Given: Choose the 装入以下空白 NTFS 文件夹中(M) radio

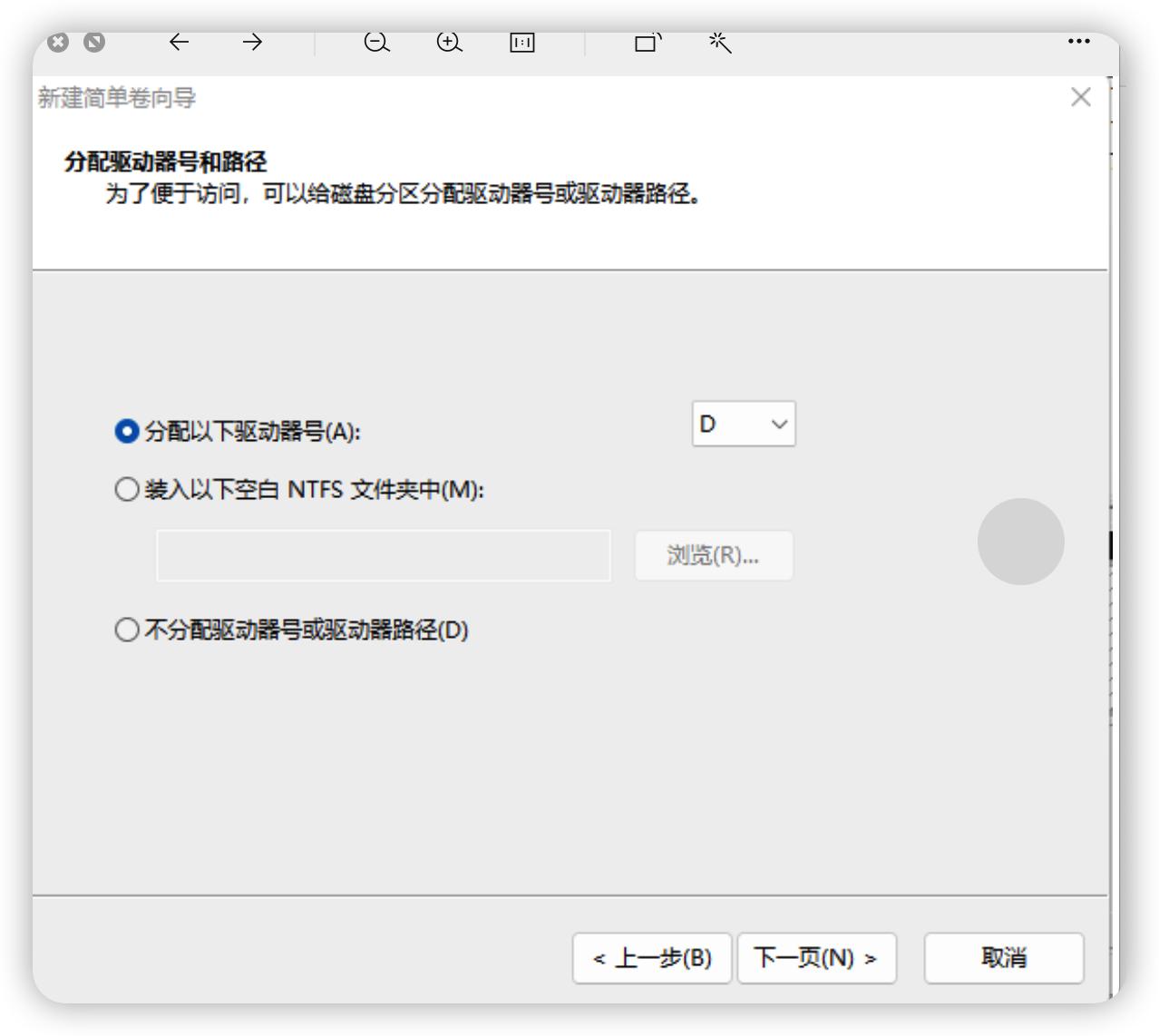Looking at the screenshot, I should 127,490.
